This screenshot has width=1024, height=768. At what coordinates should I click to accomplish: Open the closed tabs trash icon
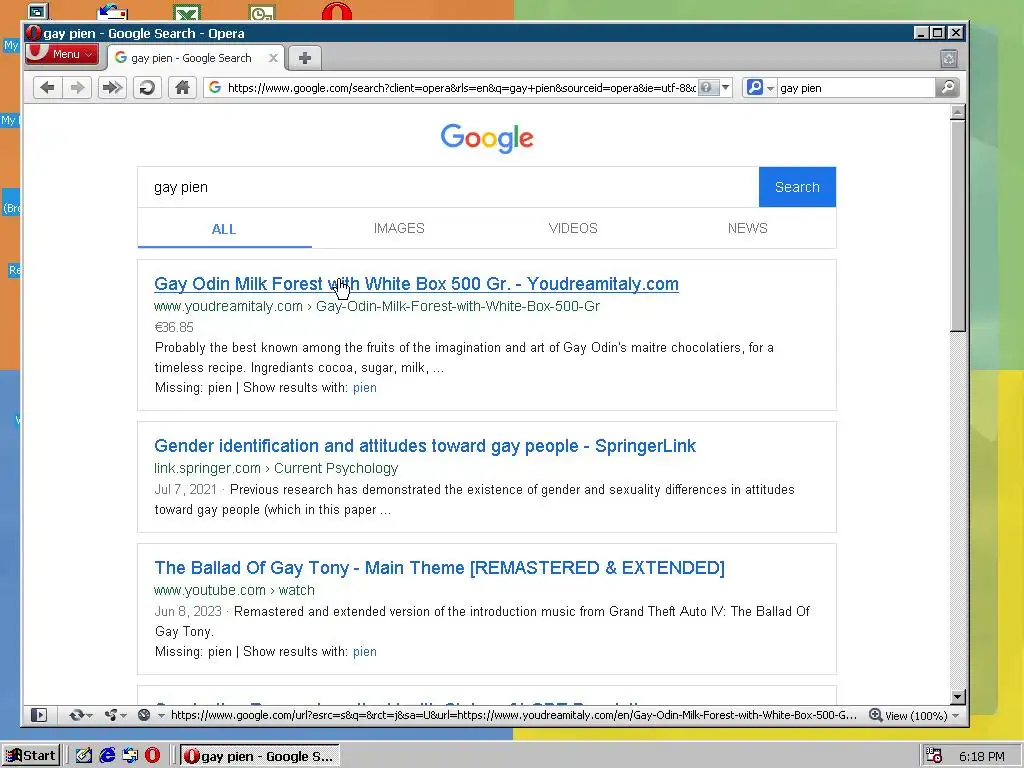pos(949,59)
